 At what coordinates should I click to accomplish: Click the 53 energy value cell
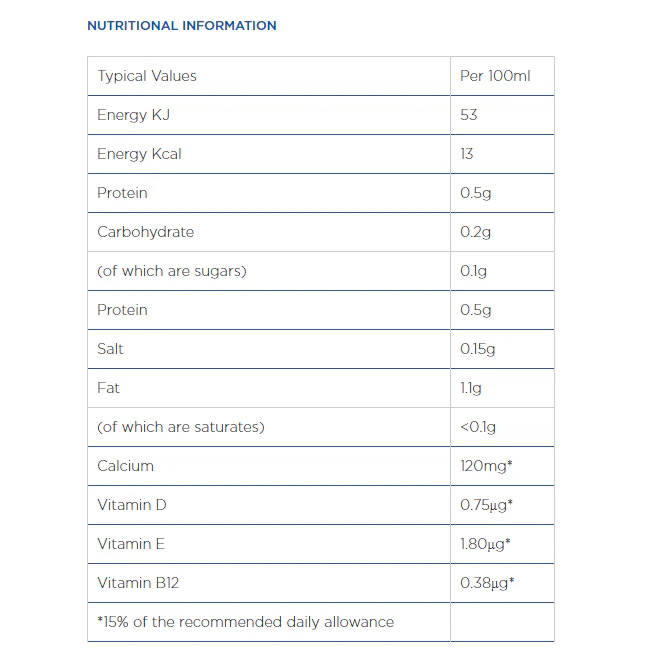[x=502, y=115]
